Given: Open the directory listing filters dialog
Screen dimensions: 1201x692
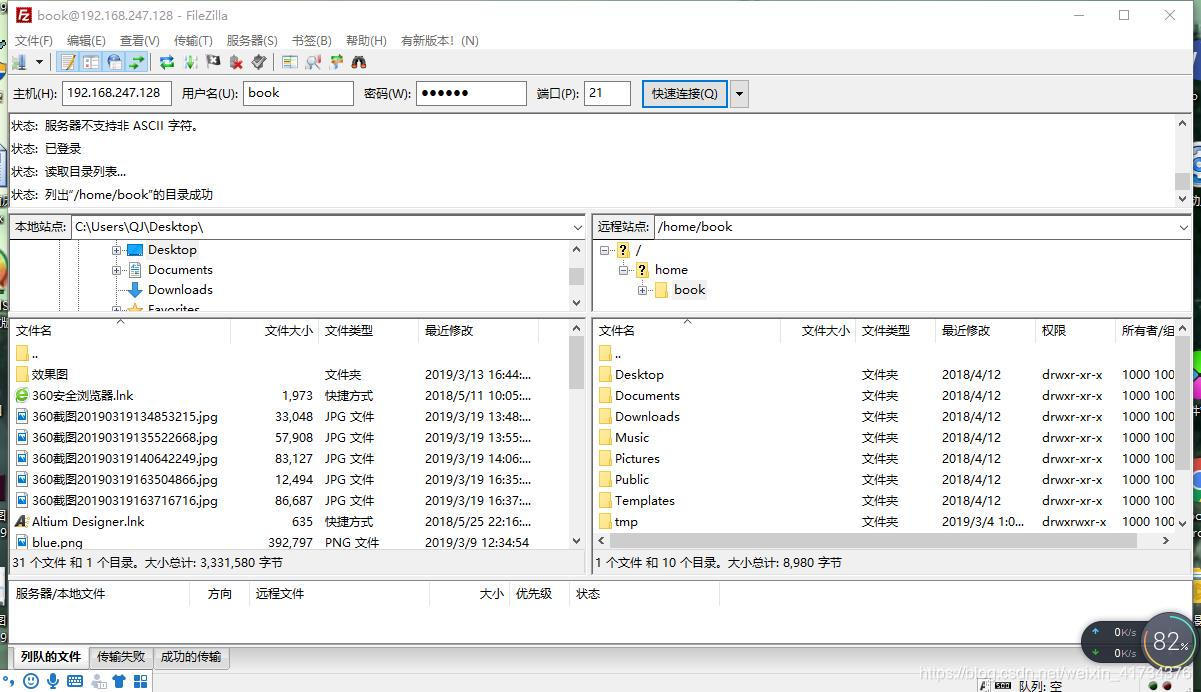Looking at the screenshot, I should pyautogui.click(x=290, y=62).
